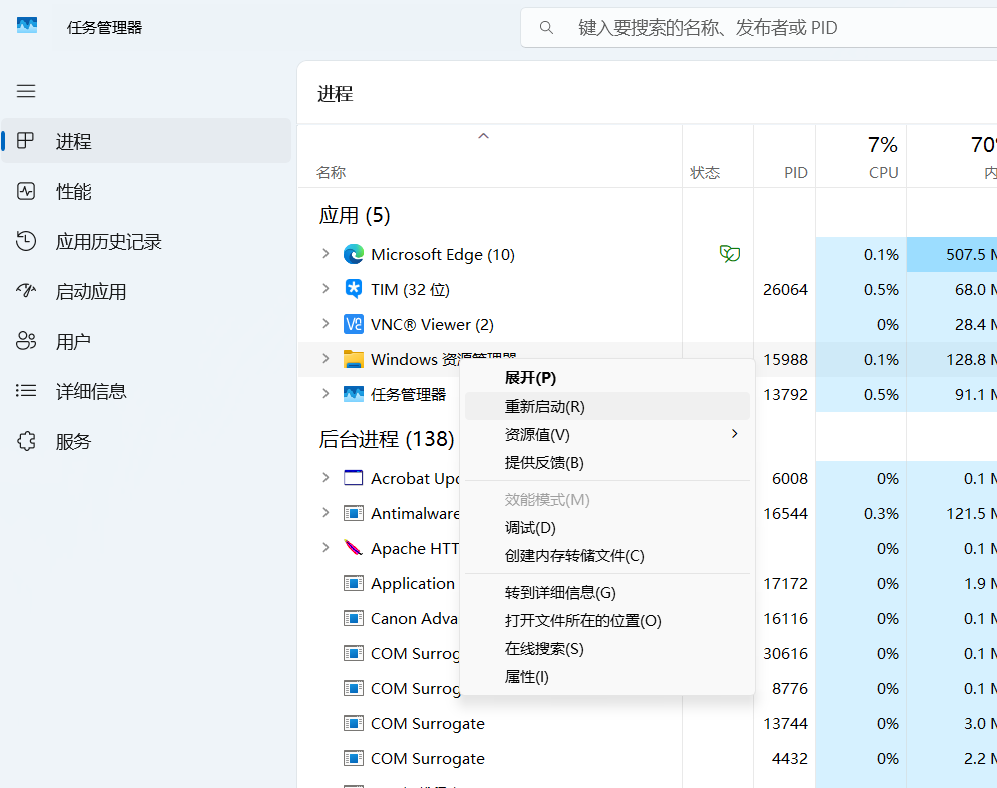
Task: Open the 详细信息 details page
Action: (146, 391)
